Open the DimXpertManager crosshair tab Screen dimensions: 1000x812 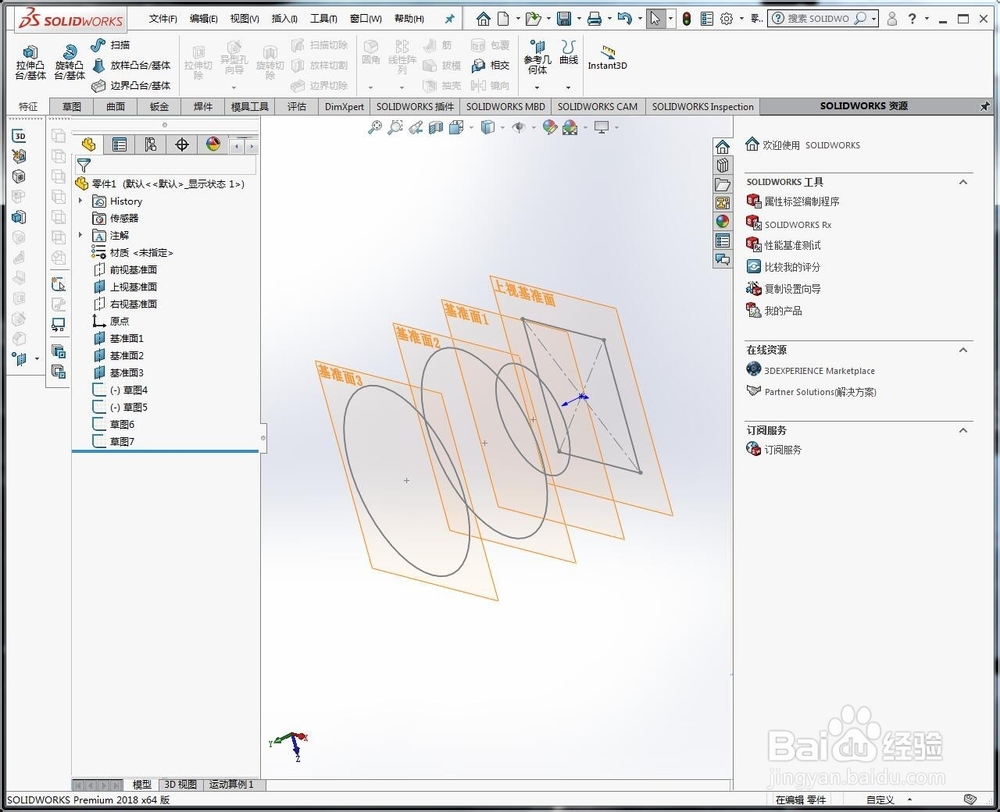click(x=182, y=145)
